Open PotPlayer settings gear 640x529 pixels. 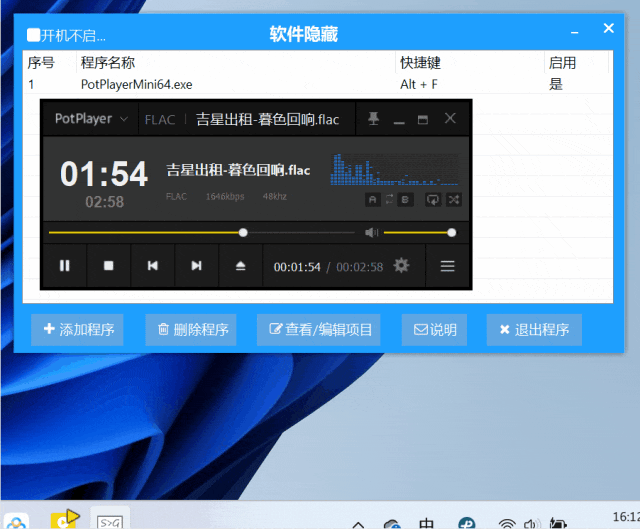[x=402, y=266]
